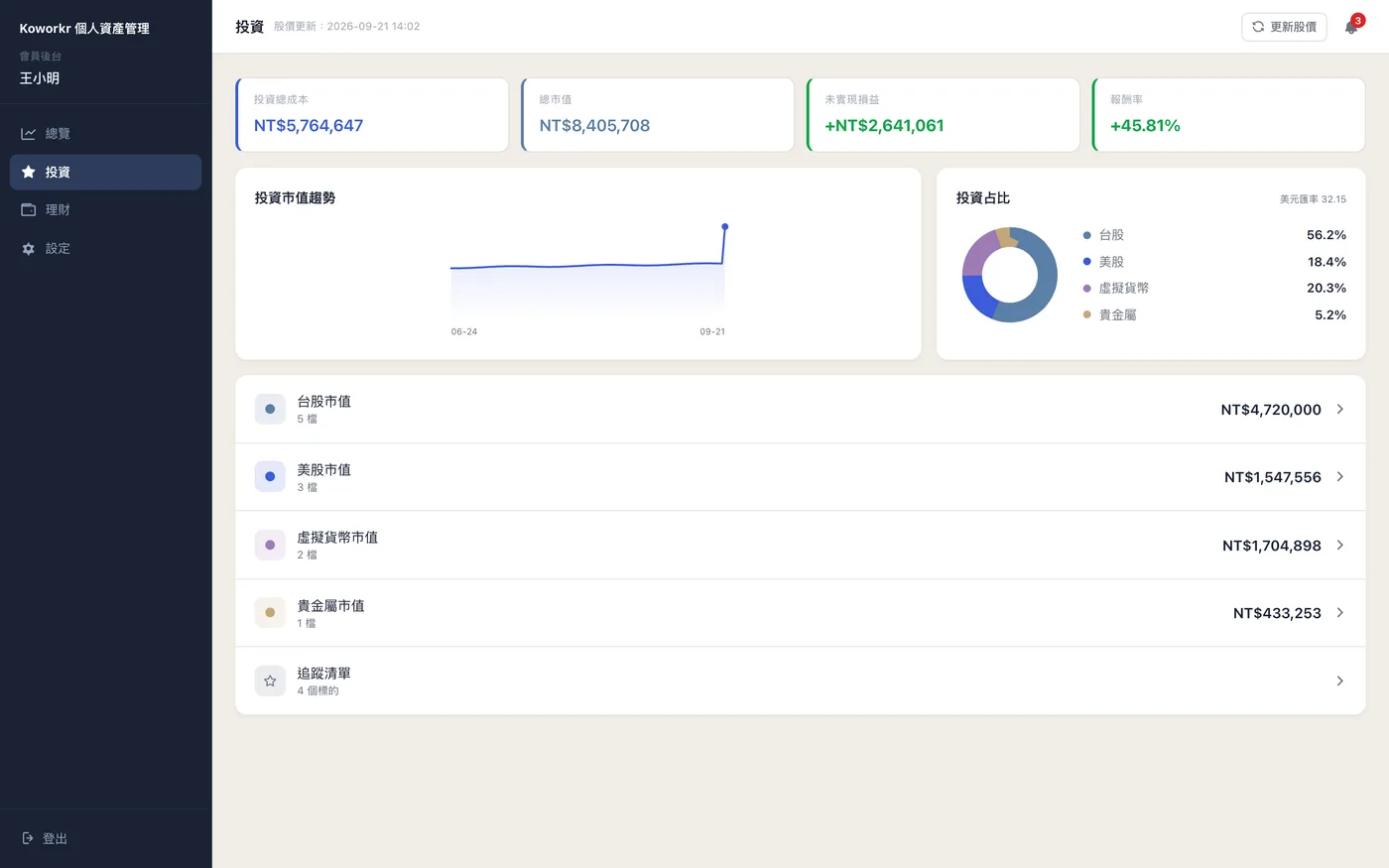
Task: Click the 貴金屬 legend color dot
Action: [x=1087, y=314]
